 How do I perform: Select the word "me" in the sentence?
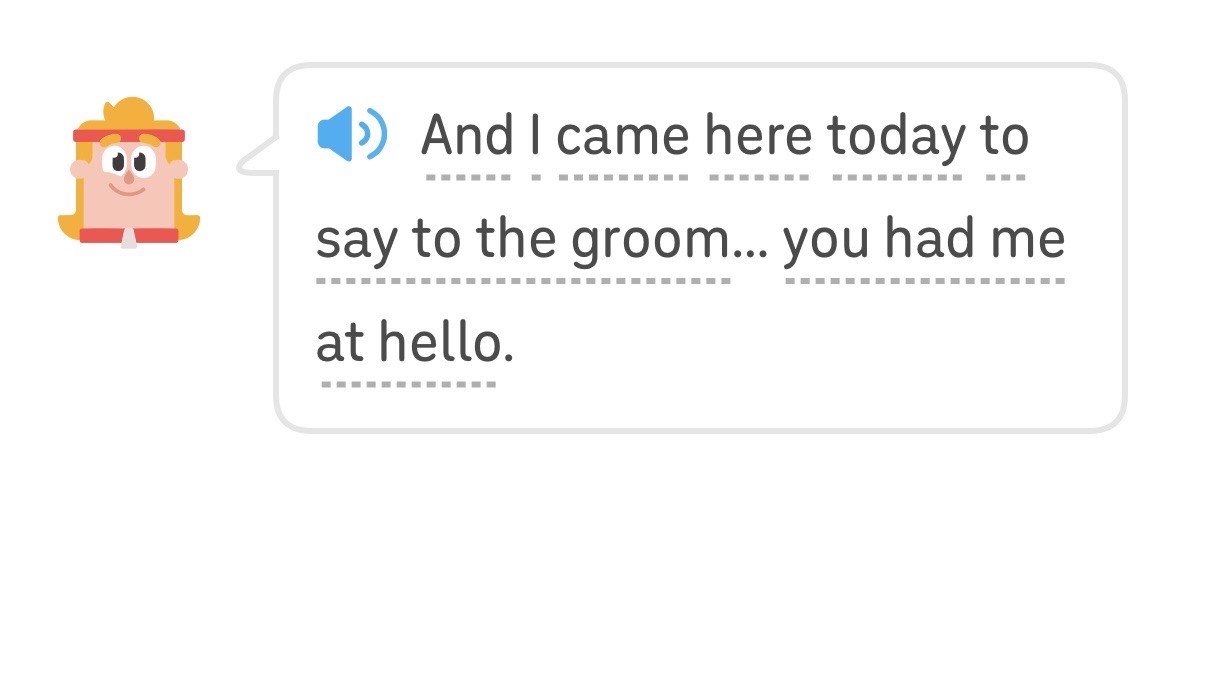tap(1028, 240)
